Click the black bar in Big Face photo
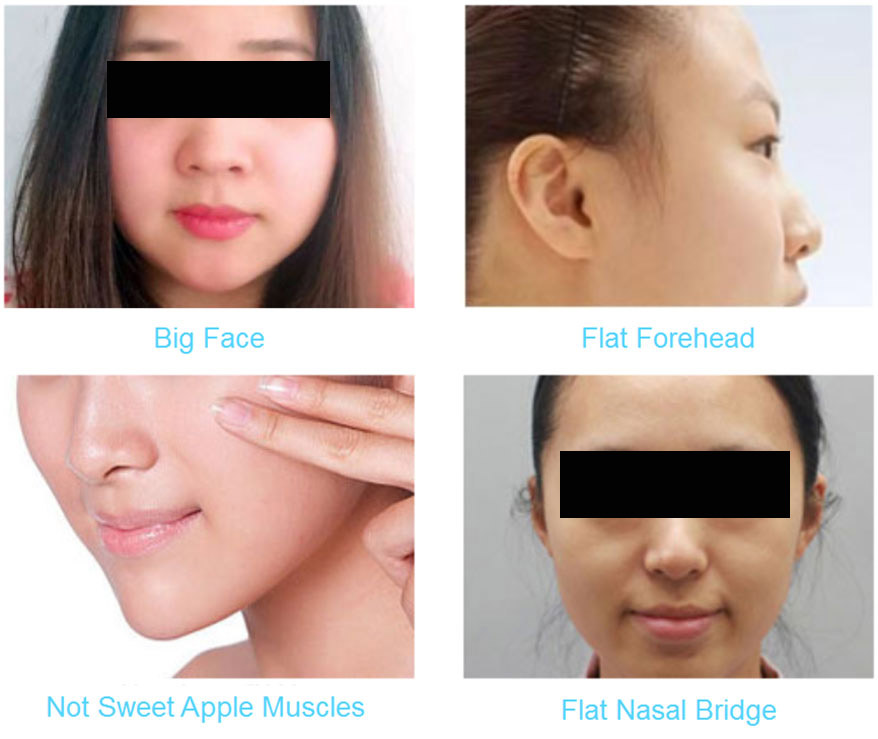The image size is (878, 739). (x=218, y=90)
